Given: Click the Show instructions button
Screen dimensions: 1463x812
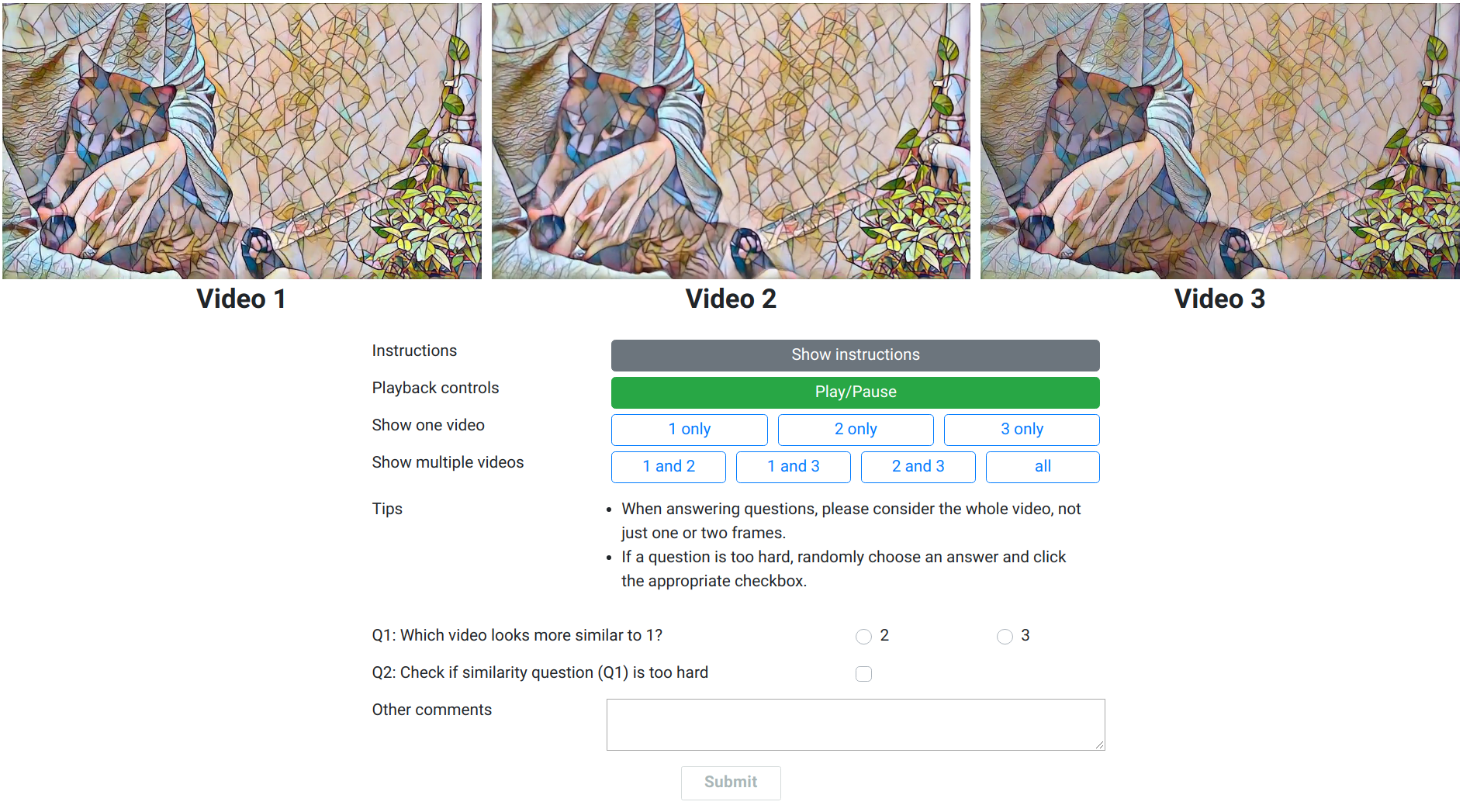Looking at the screenshot, I should coord(855,355).
